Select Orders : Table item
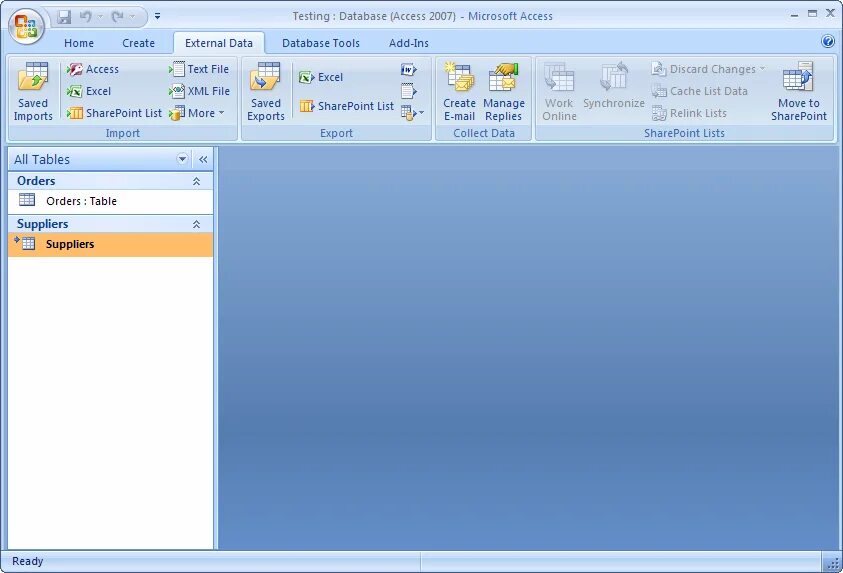The height and width of the screenshot is (573, 843). pyautogui.click(x=110, y=201)
